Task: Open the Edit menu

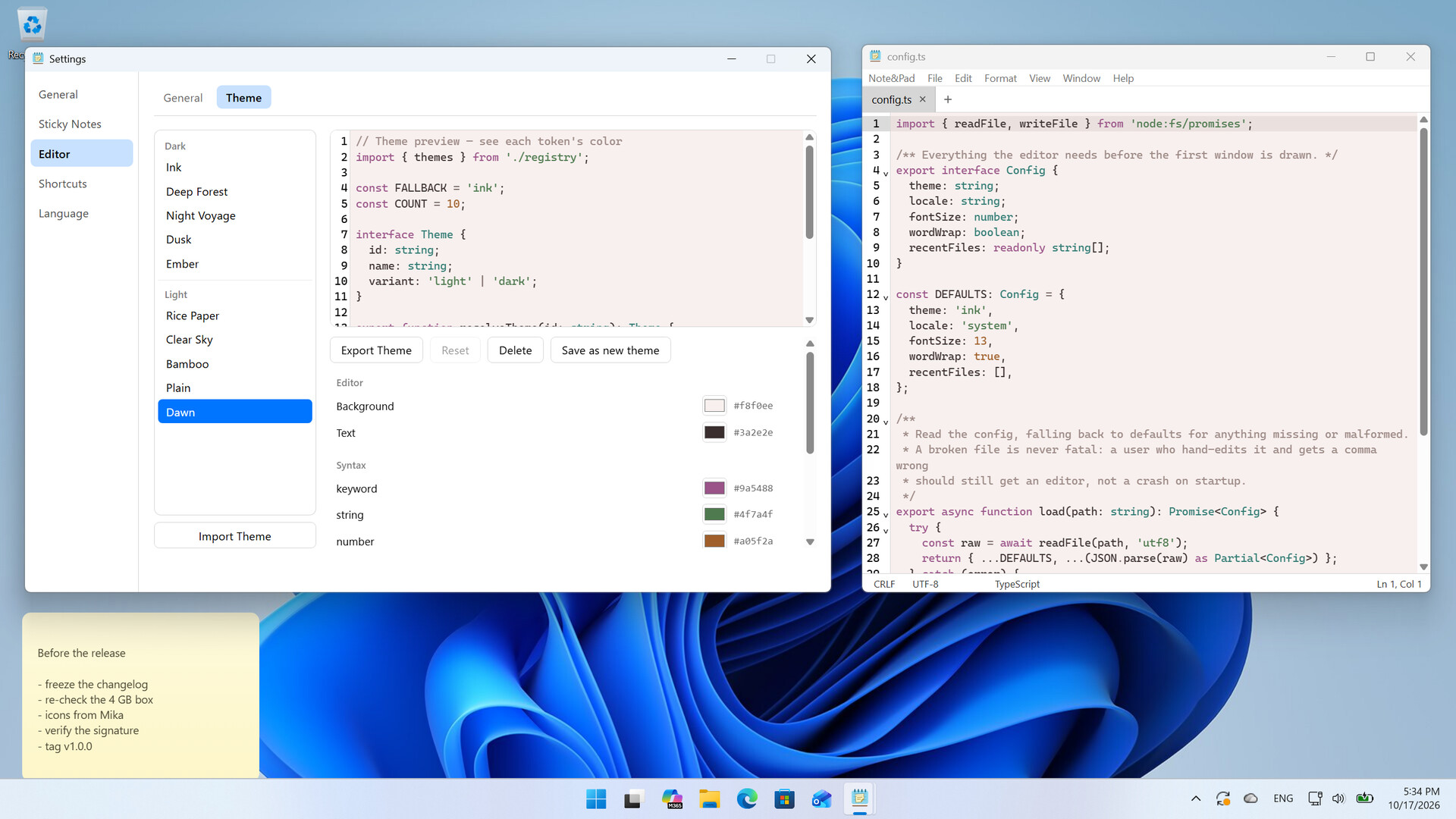Action: coord(963,78)
